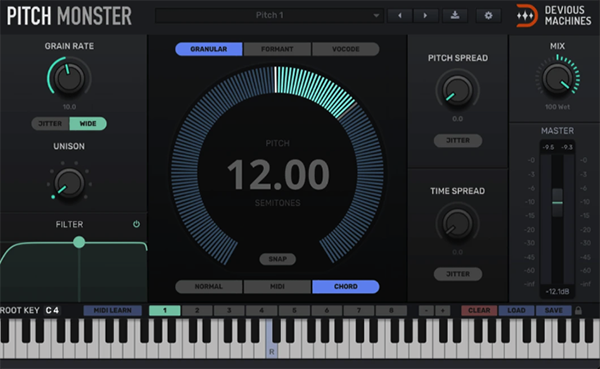Viewport: 600px width, 369px height.
Task: Select chord slot 1
Action: click(x=165, y=310)
